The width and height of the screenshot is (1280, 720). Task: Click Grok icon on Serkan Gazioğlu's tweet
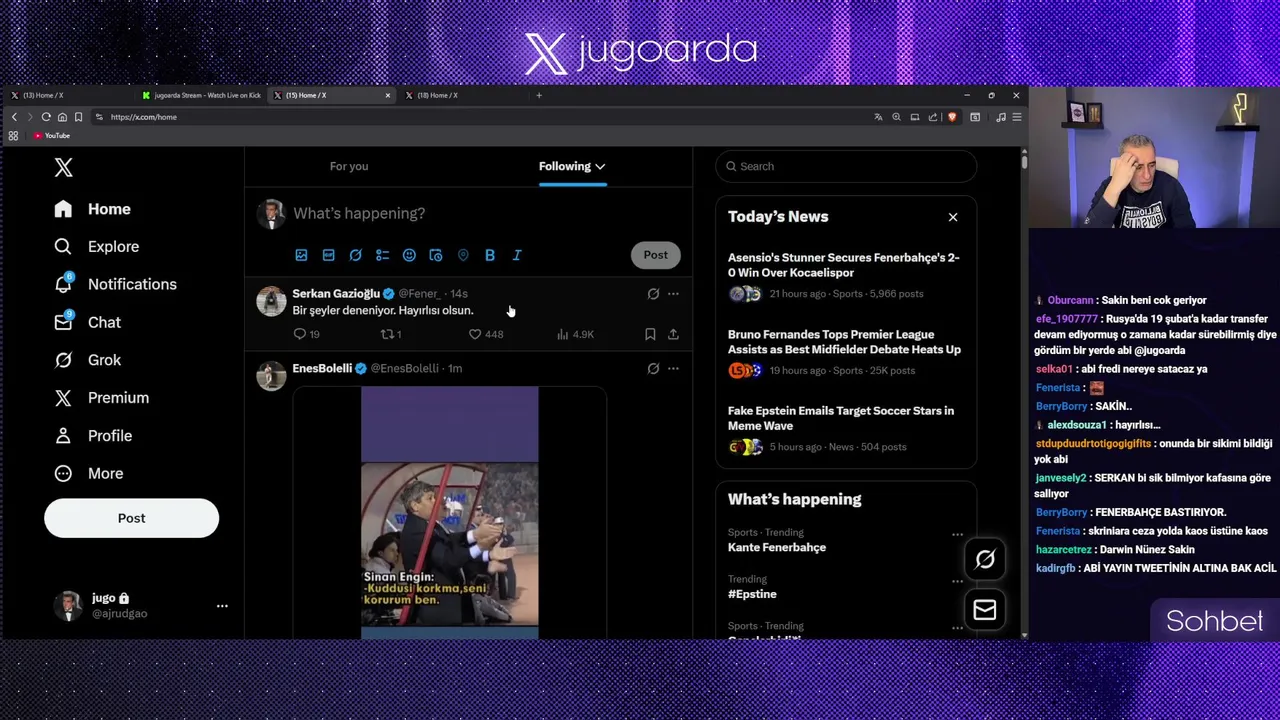click(x=653, y=294)
